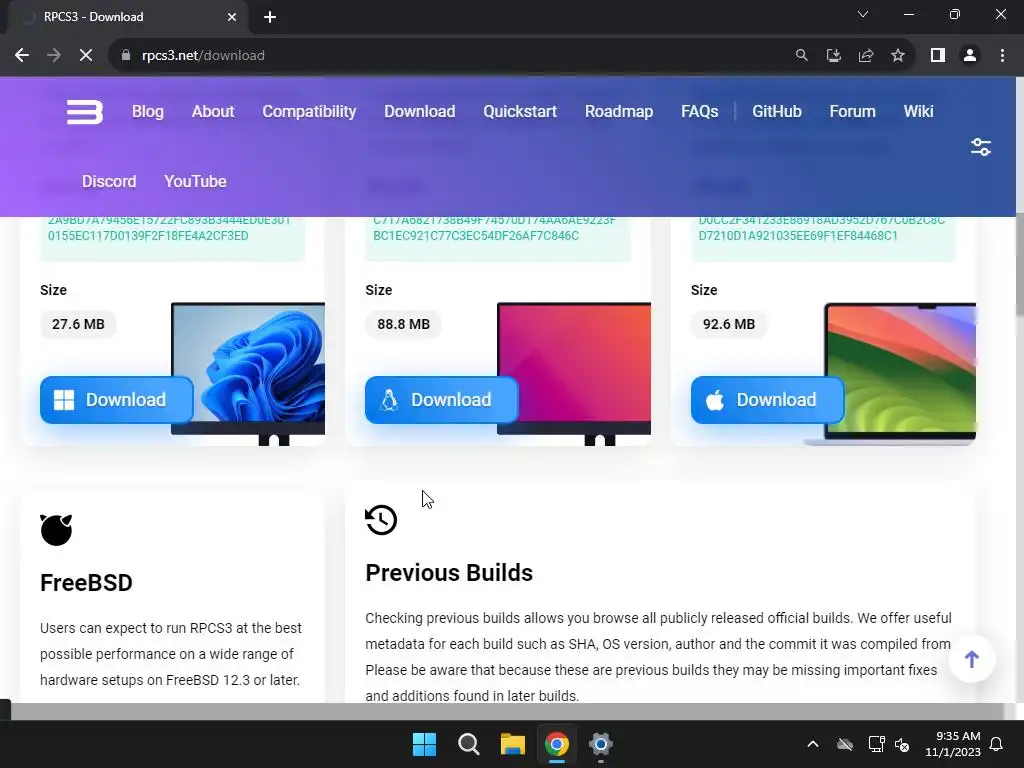
Task: Click the muted volume tray icon
Action: click(x=902, y=744)
